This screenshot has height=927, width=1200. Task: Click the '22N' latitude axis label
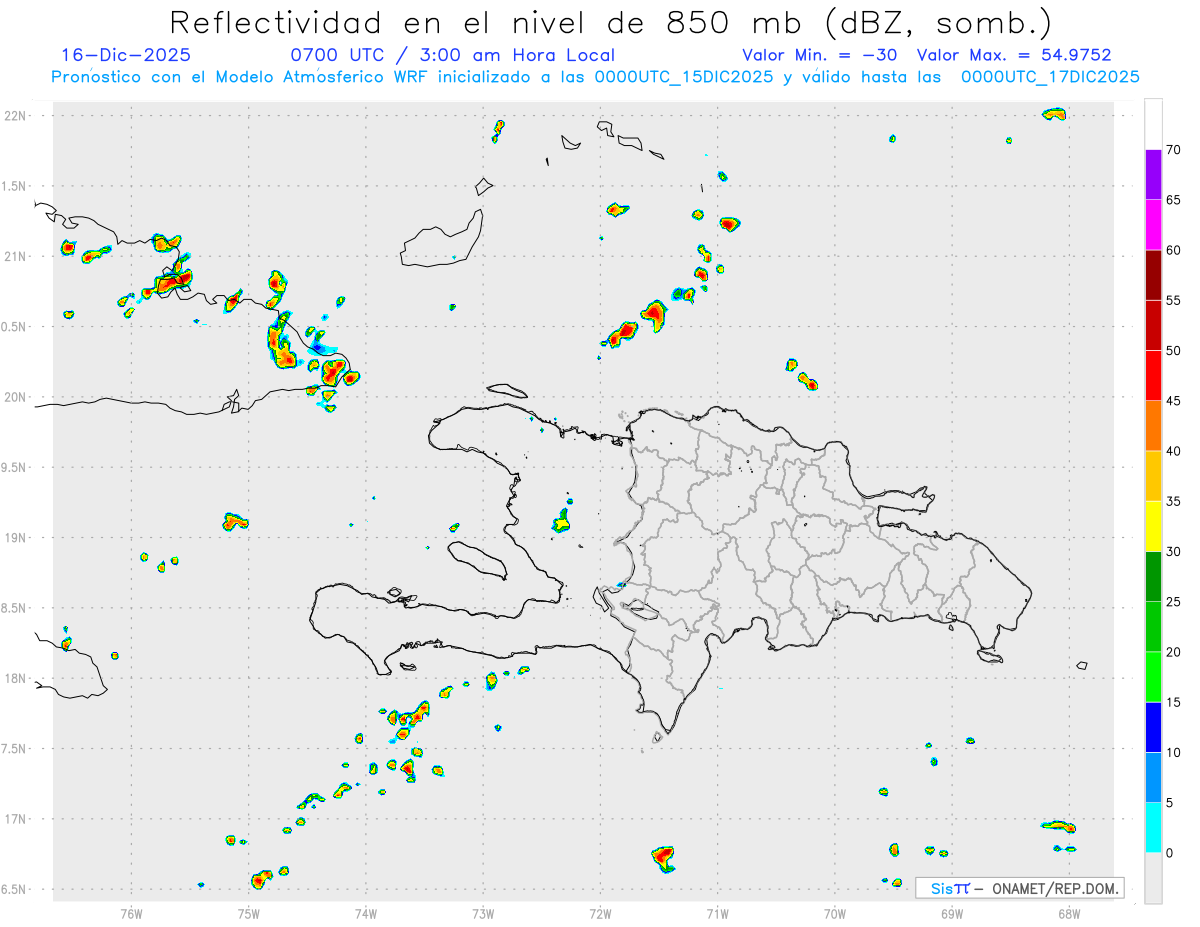coord(17,115)
